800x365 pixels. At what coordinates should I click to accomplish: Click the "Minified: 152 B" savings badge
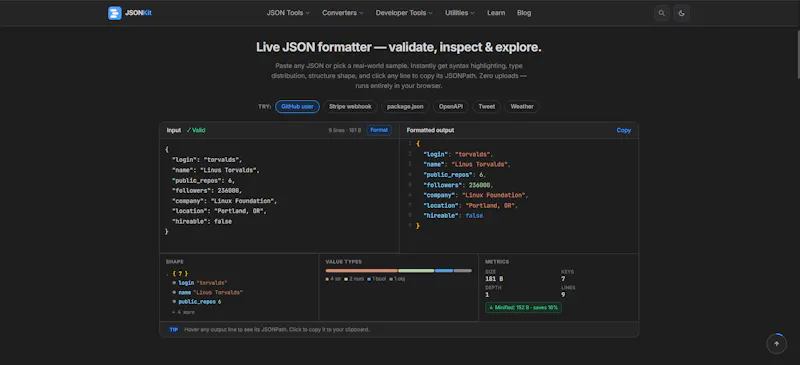pyautogui.click(x=523, y=308)
